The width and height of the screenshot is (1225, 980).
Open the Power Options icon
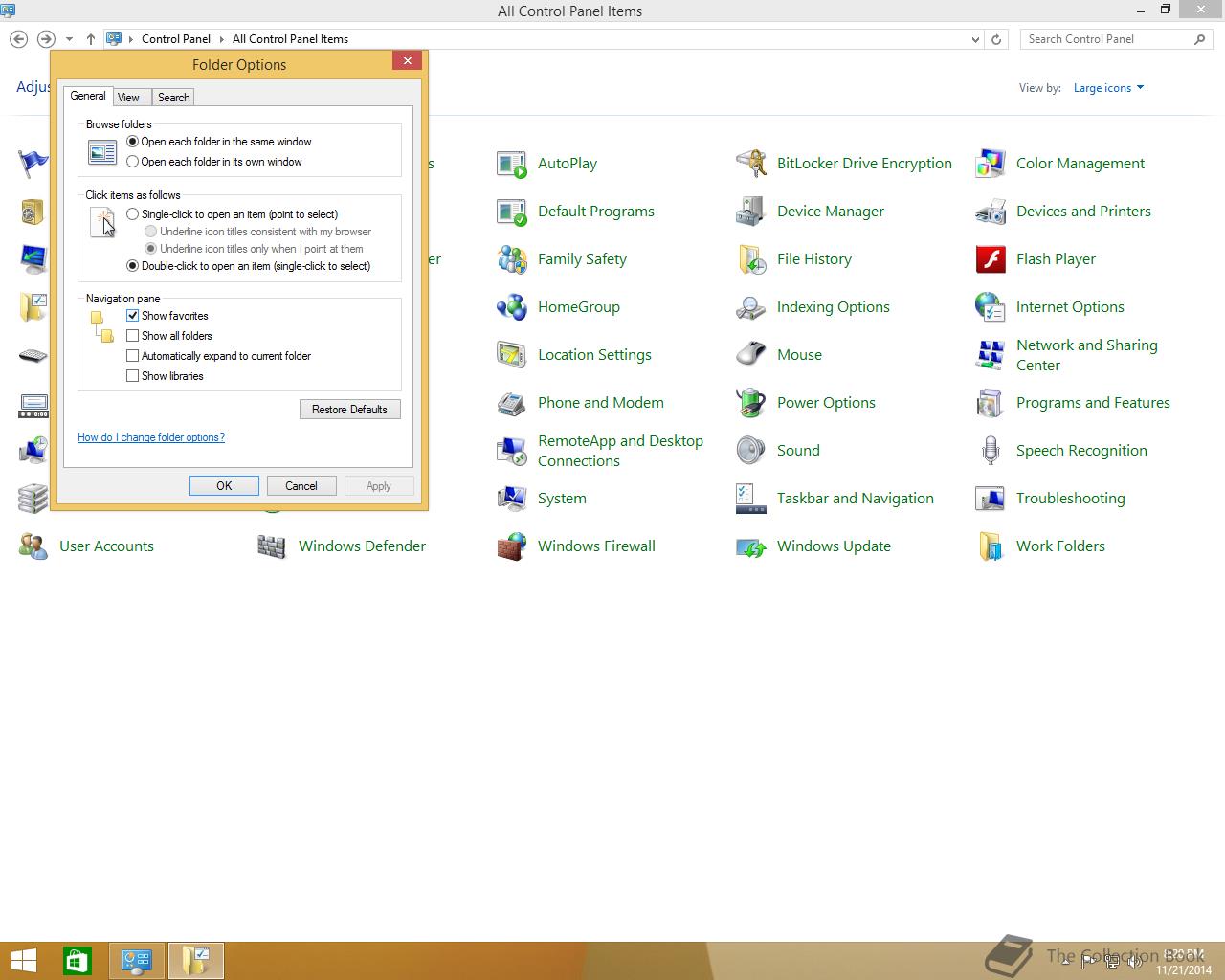pos(751,403)
